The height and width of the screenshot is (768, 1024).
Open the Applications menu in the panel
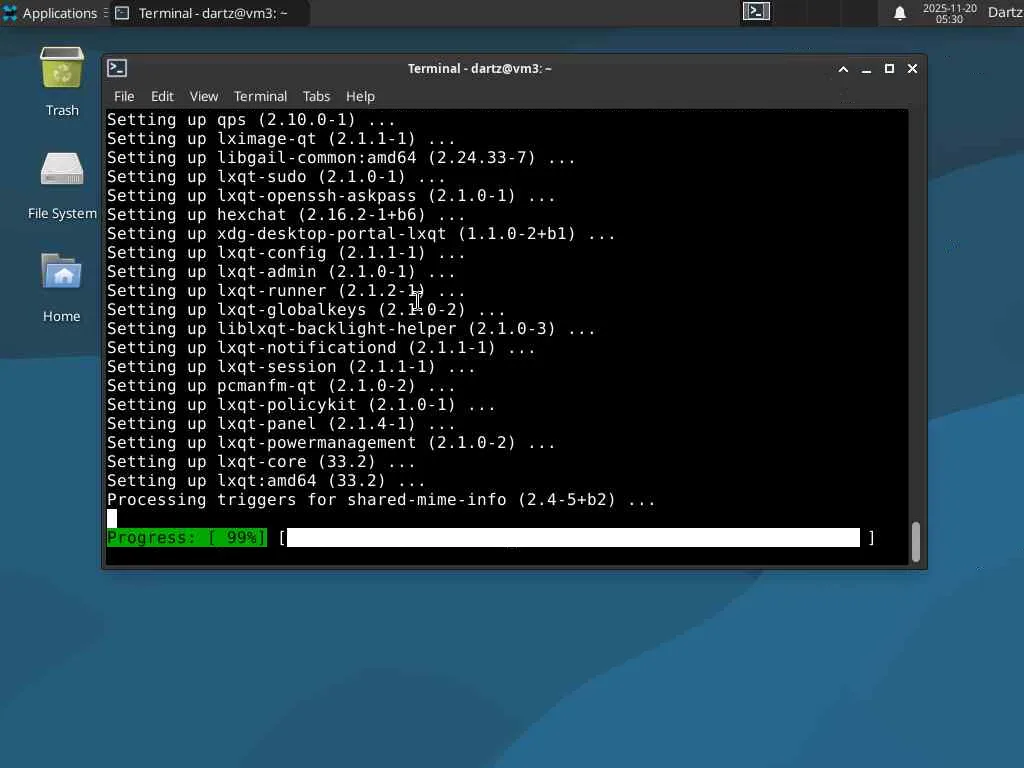[51, 13]
